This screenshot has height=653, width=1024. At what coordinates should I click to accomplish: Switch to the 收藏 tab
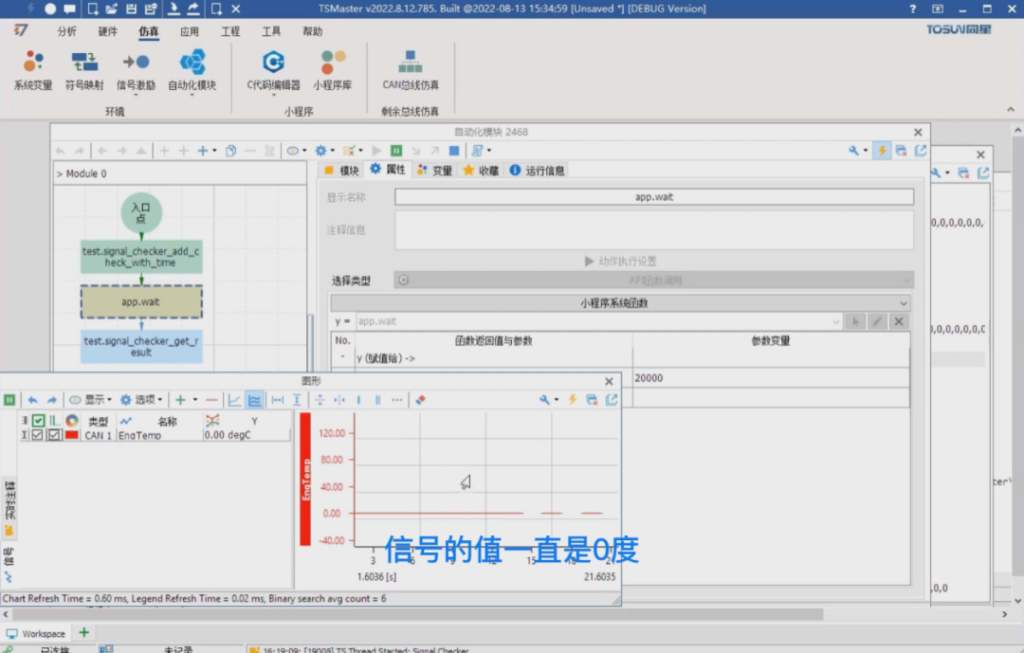coord(481,170)
